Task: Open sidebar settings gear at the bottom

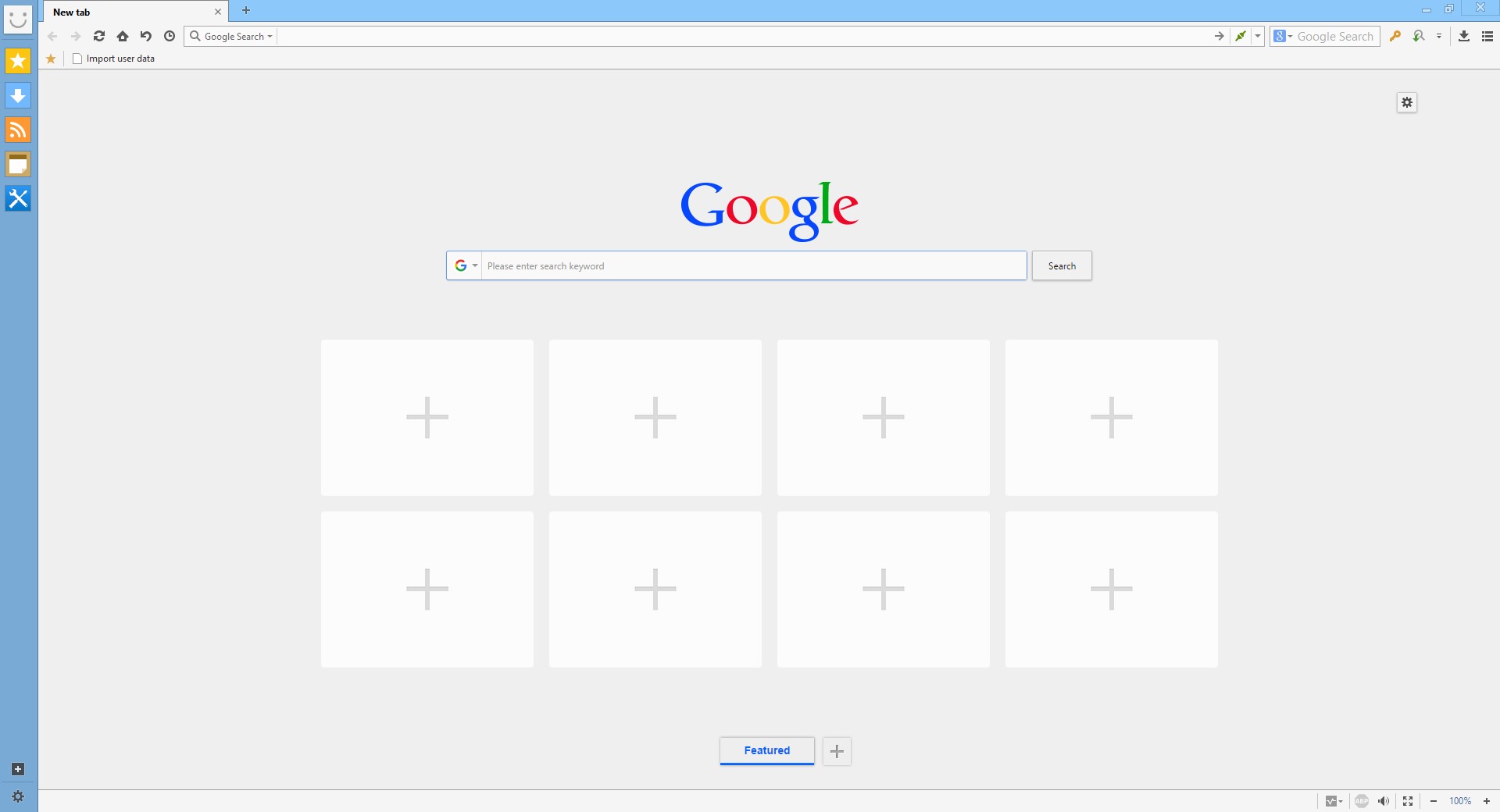Action: pyautogui.click(x=18, y=796)
